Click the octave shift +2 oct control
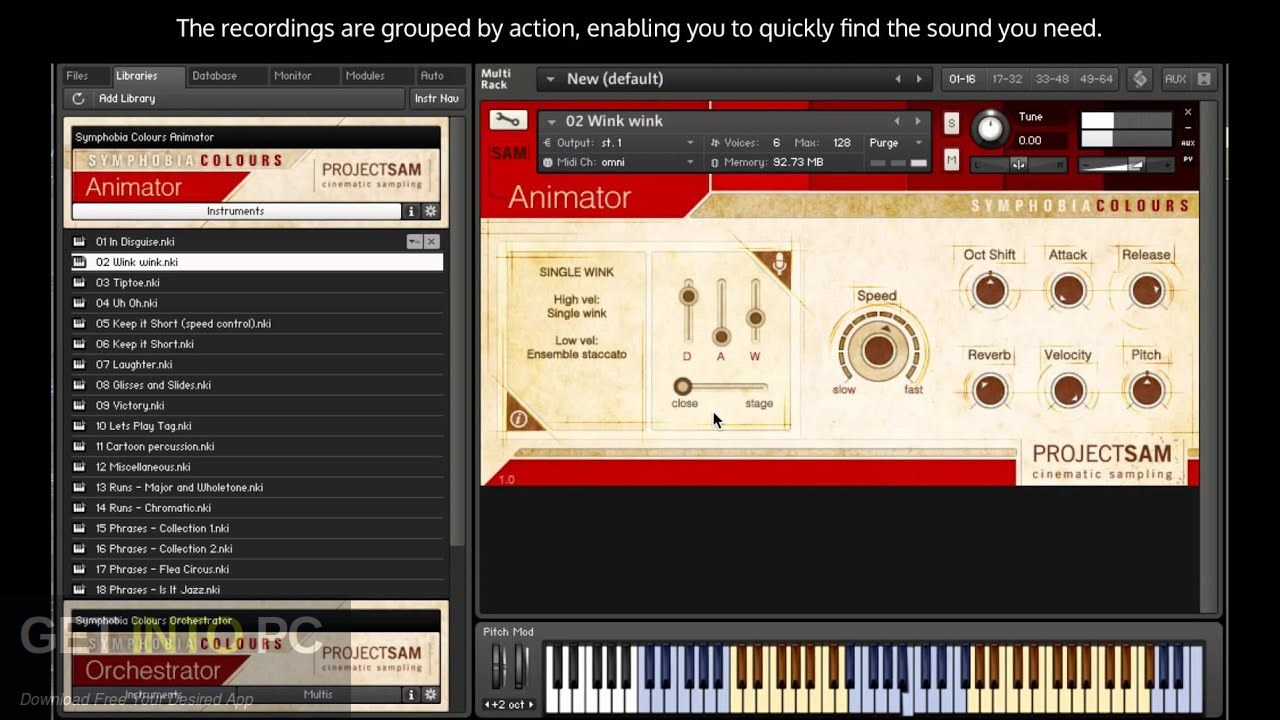This screenshot has height=720, width=1280. (510, 704)
